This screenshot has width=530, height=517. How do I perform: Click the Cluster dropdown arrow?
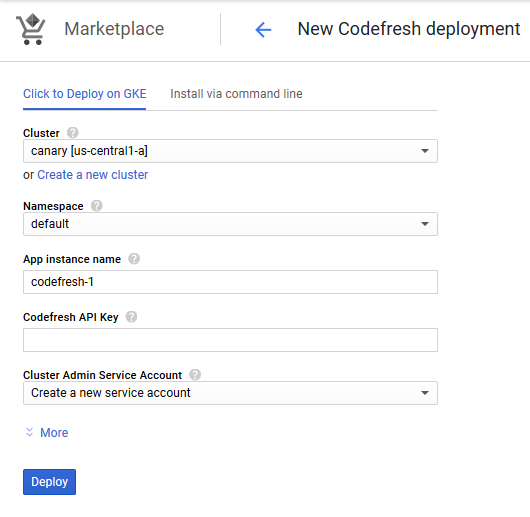point(425,151)
